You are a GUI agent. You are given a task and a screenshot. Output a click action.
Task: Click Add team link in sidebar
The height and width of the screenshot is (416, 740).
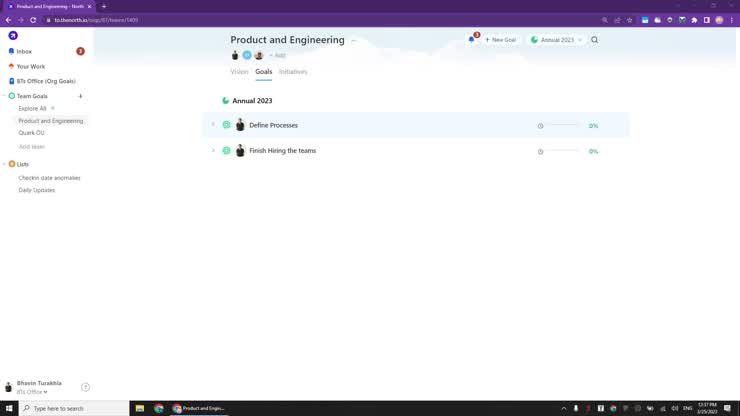tap(31, 146)
